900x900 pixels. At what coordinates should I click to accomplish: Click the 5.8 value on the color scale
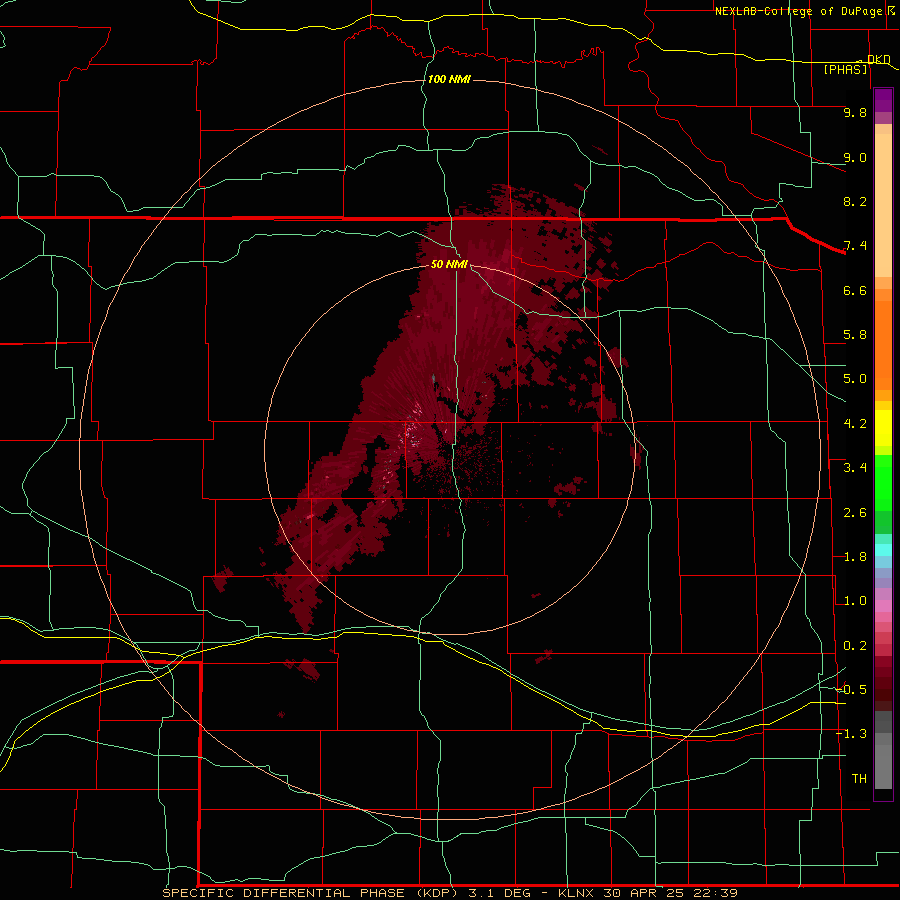(855, 335)
